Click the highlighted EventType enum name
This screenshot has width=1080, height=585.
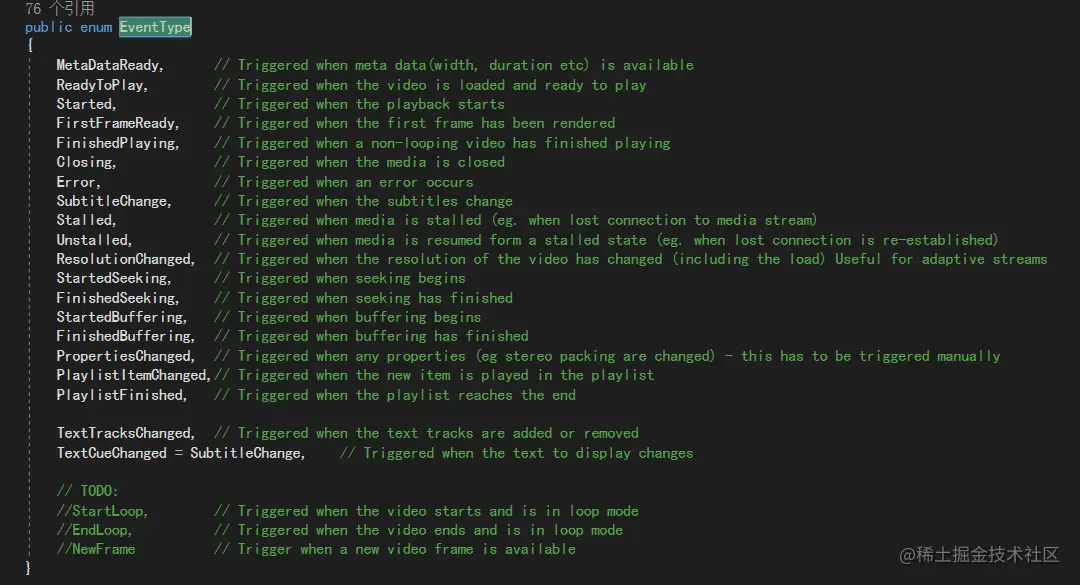[x=155, y=28]
